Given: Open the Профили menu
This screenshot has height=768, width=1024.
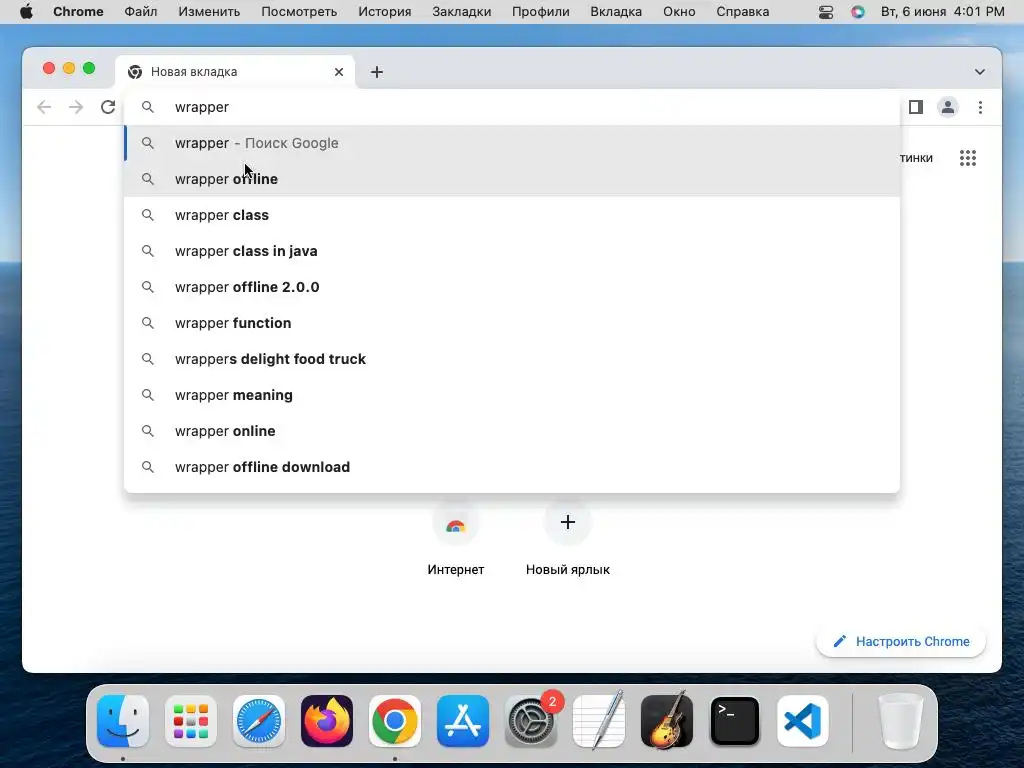Looking at the screenshot, I should (x=541, y=12).
